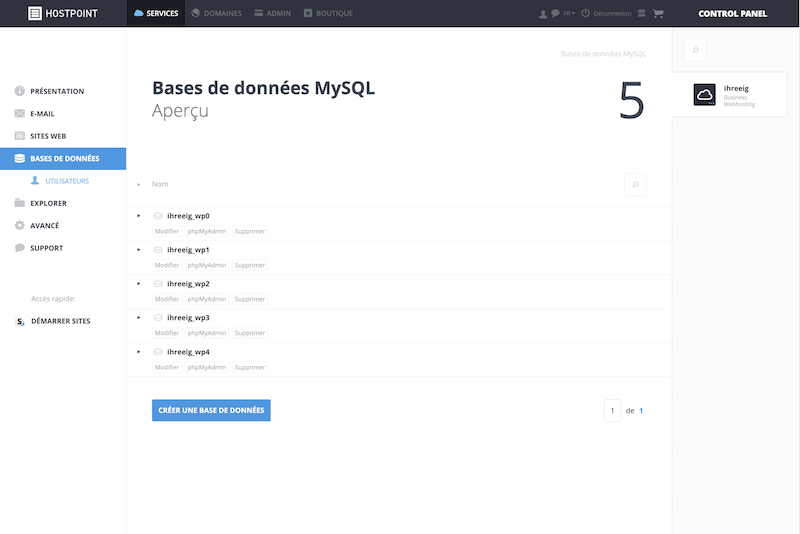Click the Démarrer Sites S icon
The width and height of the screenshot is (800, 534).
20,321
